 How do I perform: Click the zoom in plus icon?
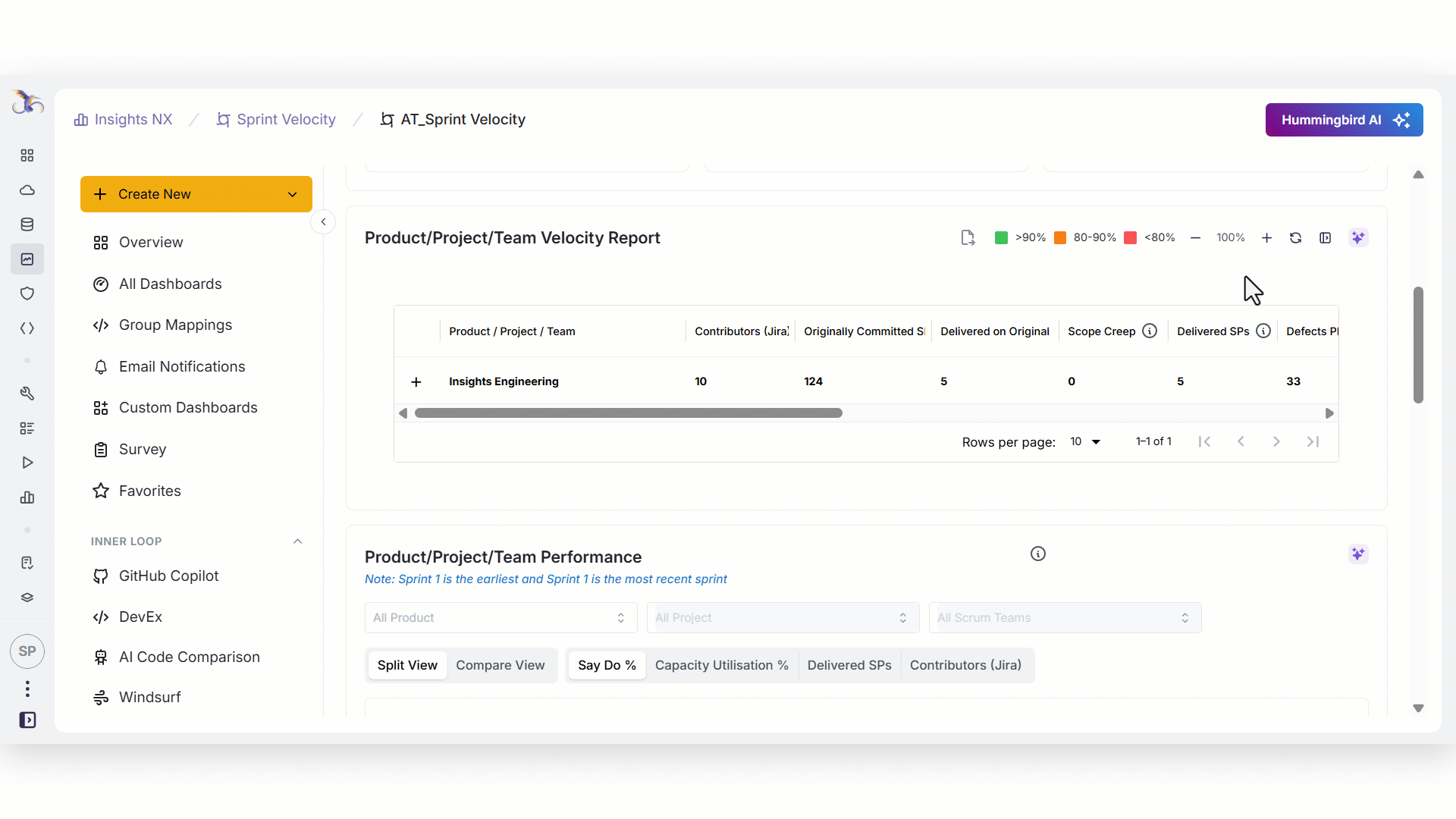[x=1266, y=238]
